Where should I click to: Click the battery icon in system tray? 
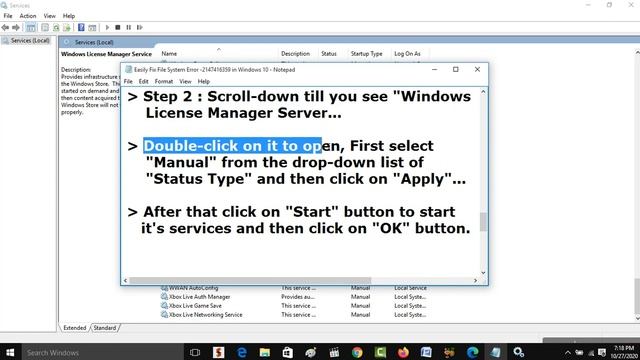click(x=579, y=352)
